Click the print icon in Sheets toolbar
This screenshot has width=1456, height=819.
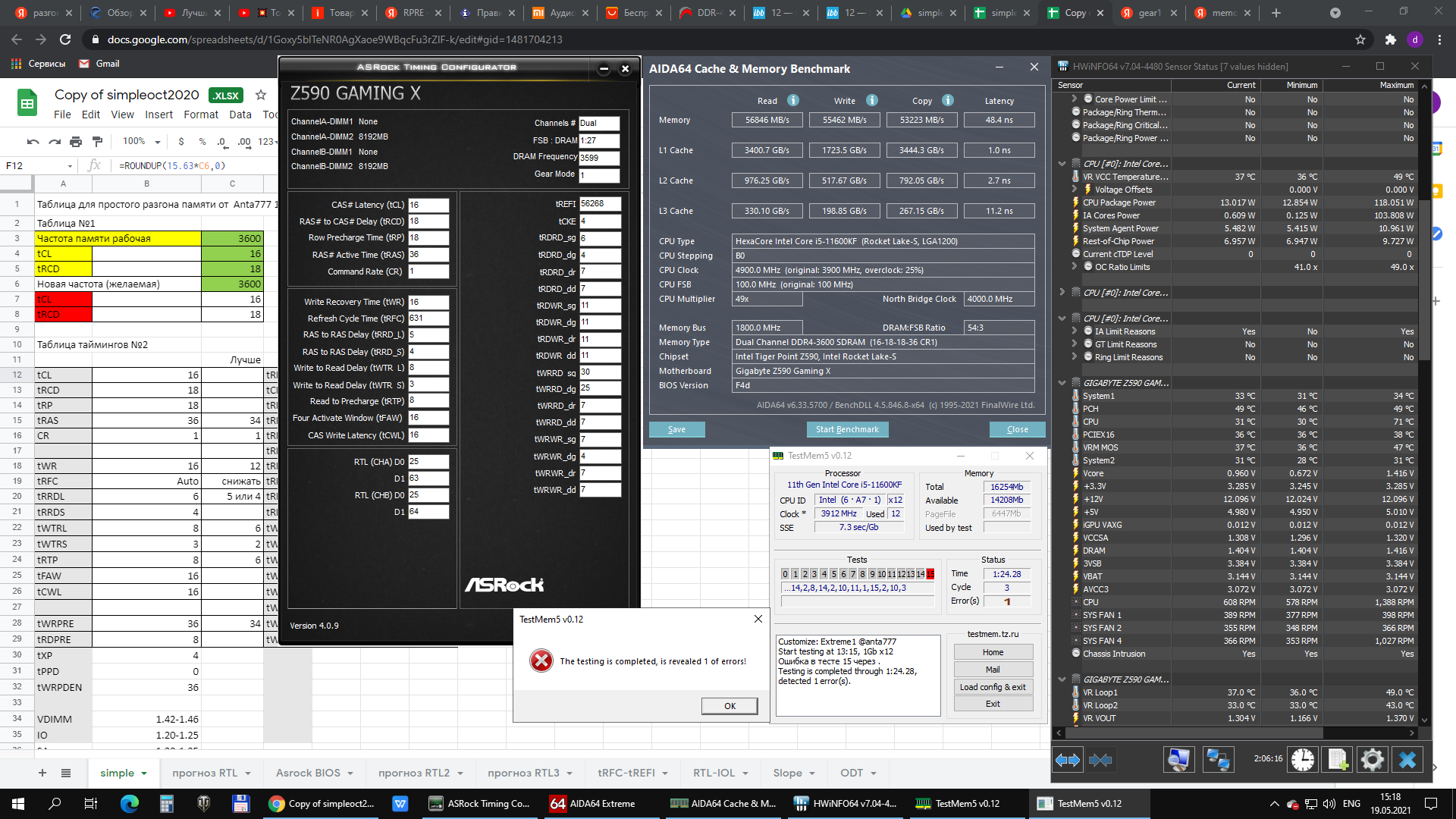tap(76, 141)
